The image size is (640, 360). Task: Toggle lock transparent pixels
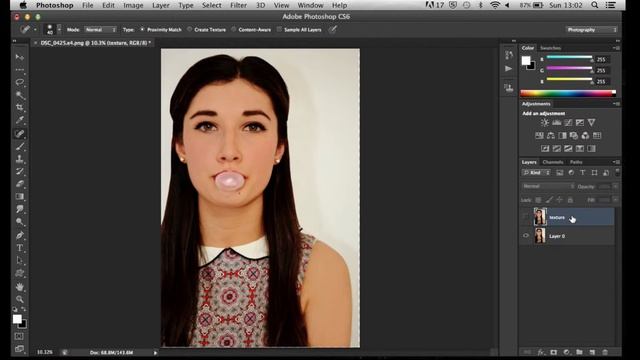[x=538, y=200]
